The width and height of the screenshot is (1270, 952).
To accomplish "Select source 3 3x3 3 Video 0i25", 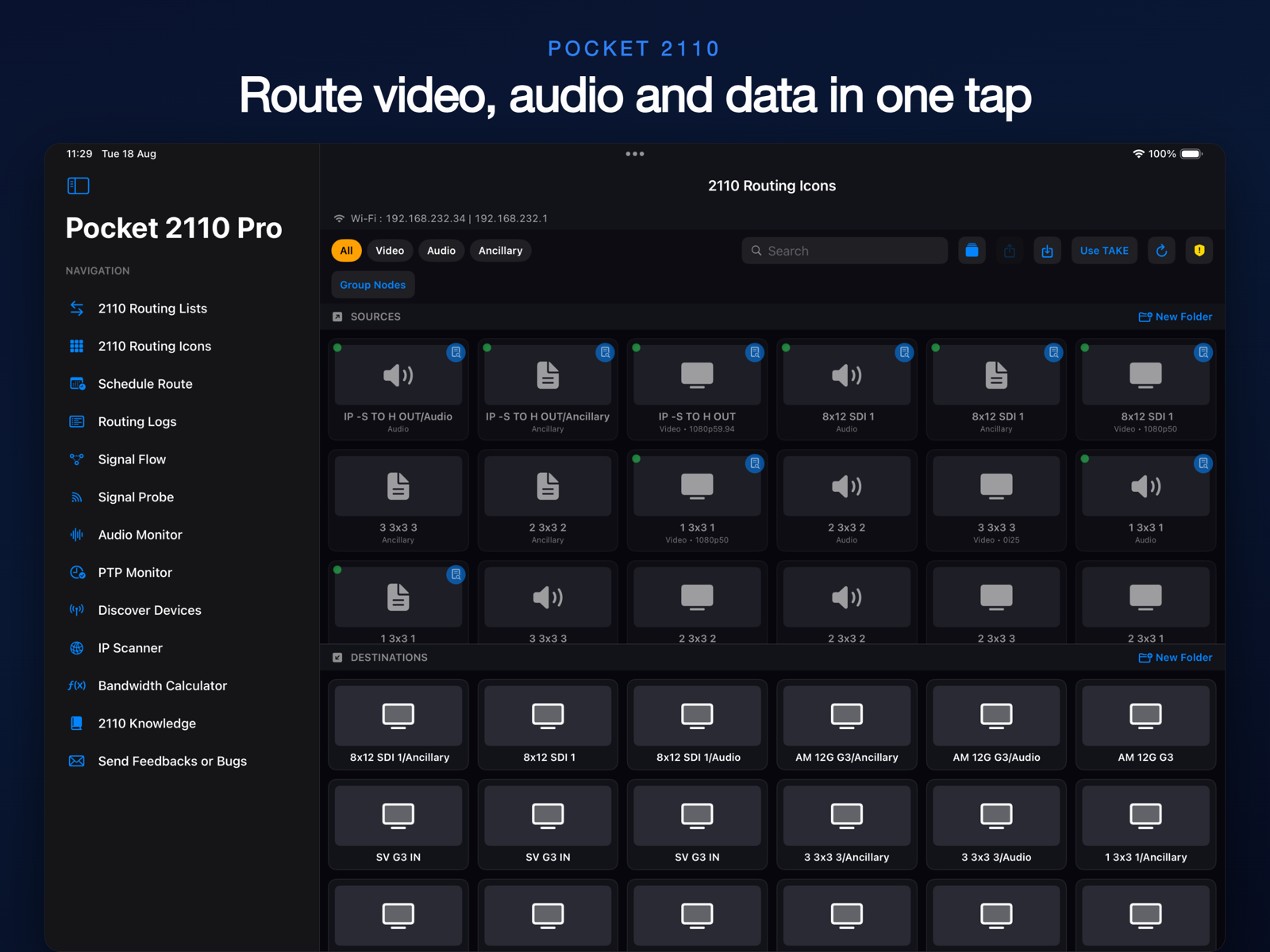I will click(996, 500).
